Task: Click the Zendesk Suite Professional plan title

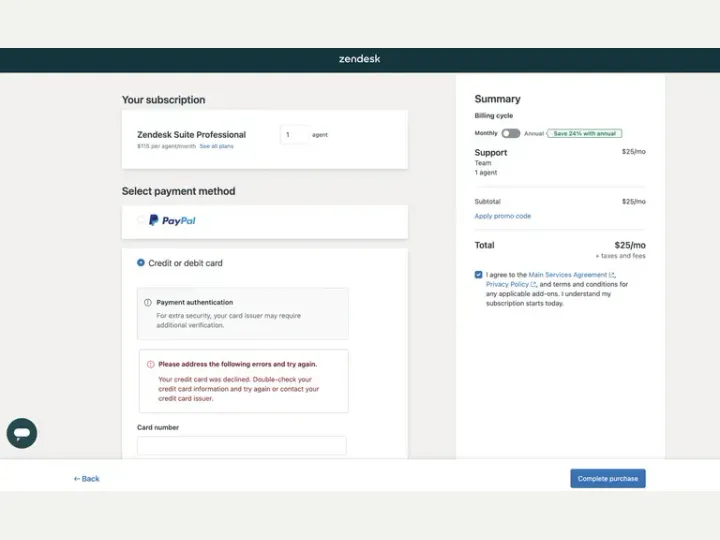Action: pyautogui.click(x=191, y=135)
